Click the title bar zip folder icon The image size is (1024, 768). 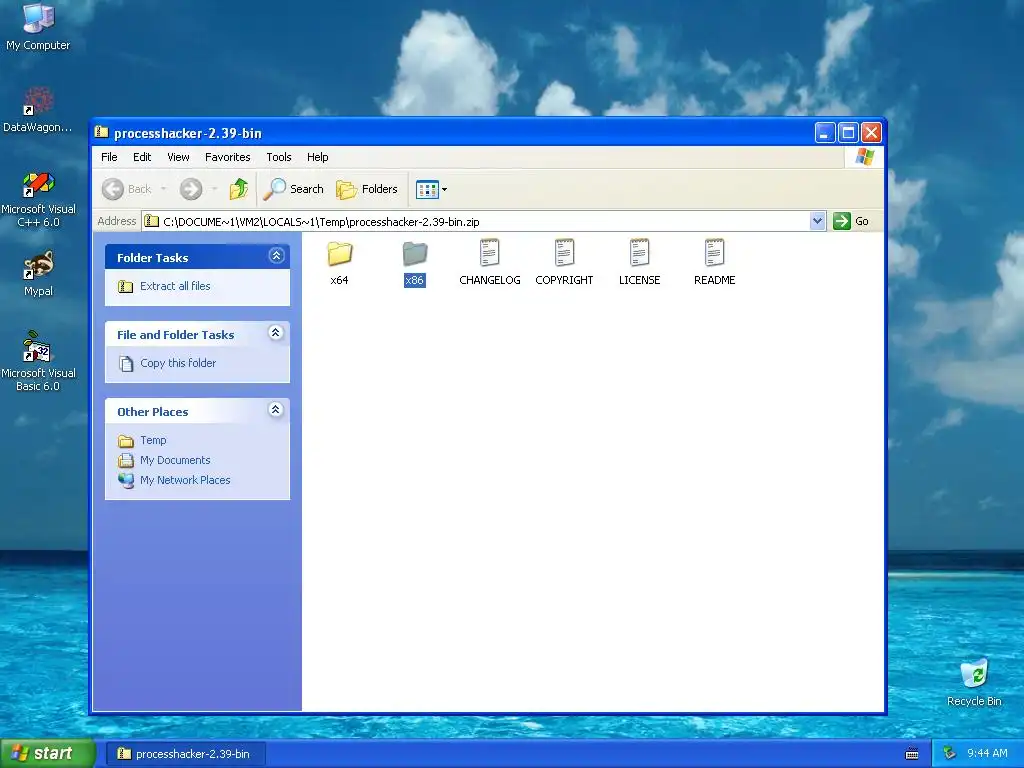(101, 133)
